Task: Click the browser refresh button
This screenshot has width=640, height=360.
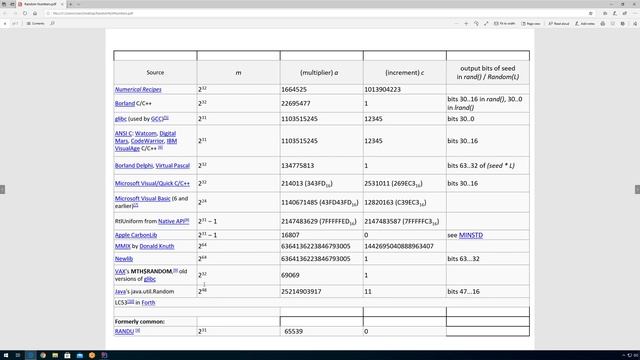Action: 25,13
